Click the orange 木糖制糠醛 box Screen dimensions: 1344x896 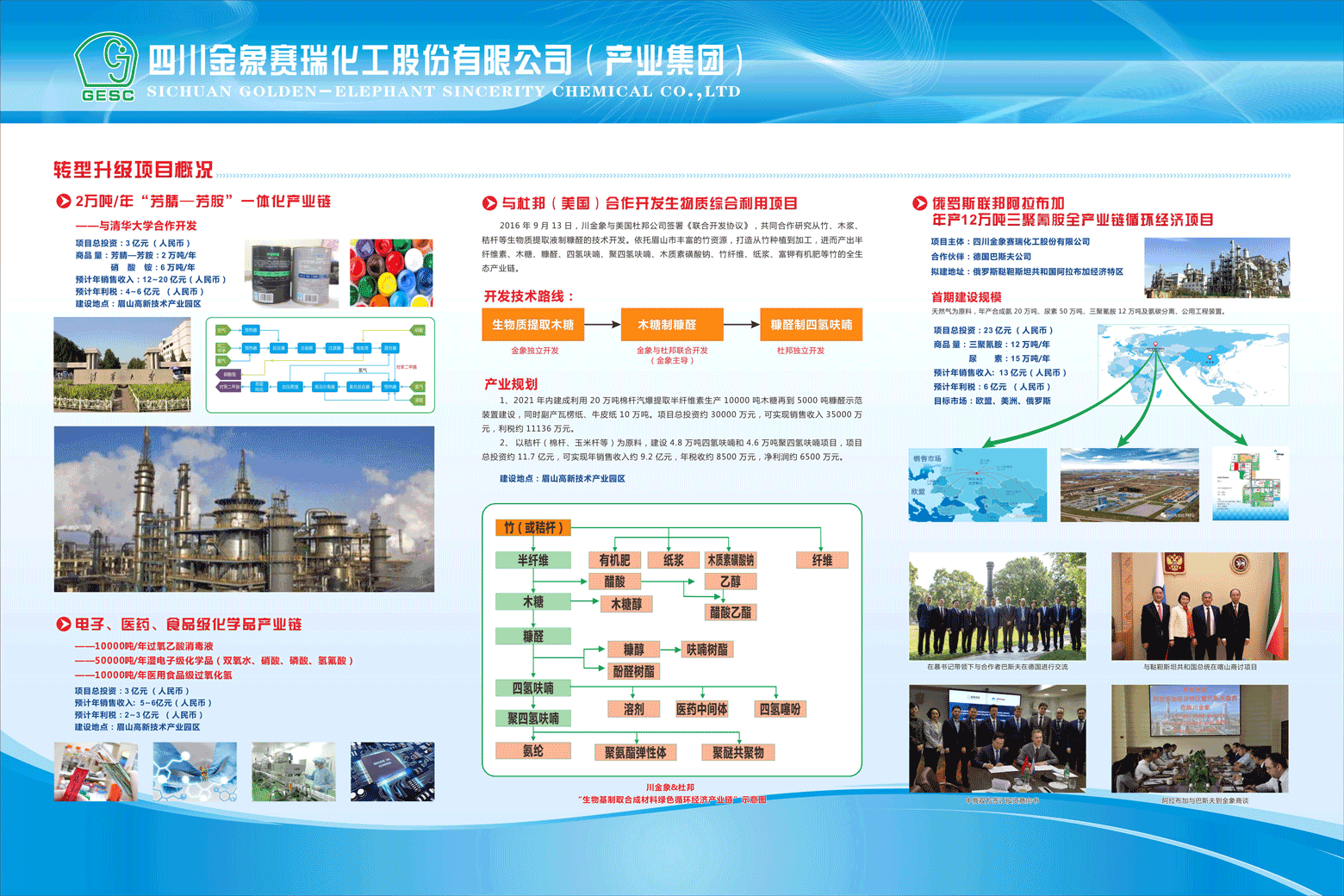point(672,325)
